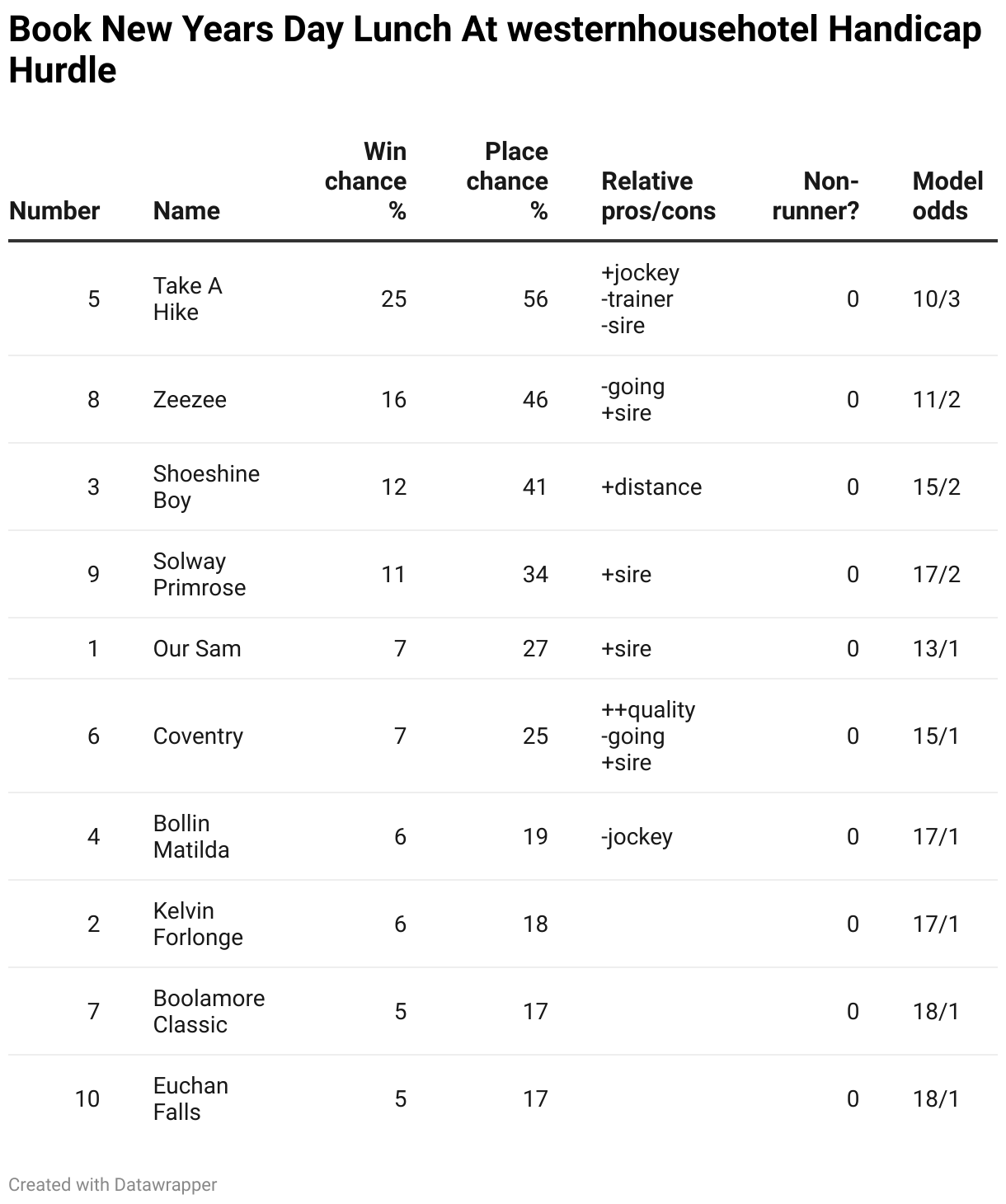Screen dimensions: 1006x1204
Task: Select the Euchan Falls row name
Action: [x=190, y=1098]
